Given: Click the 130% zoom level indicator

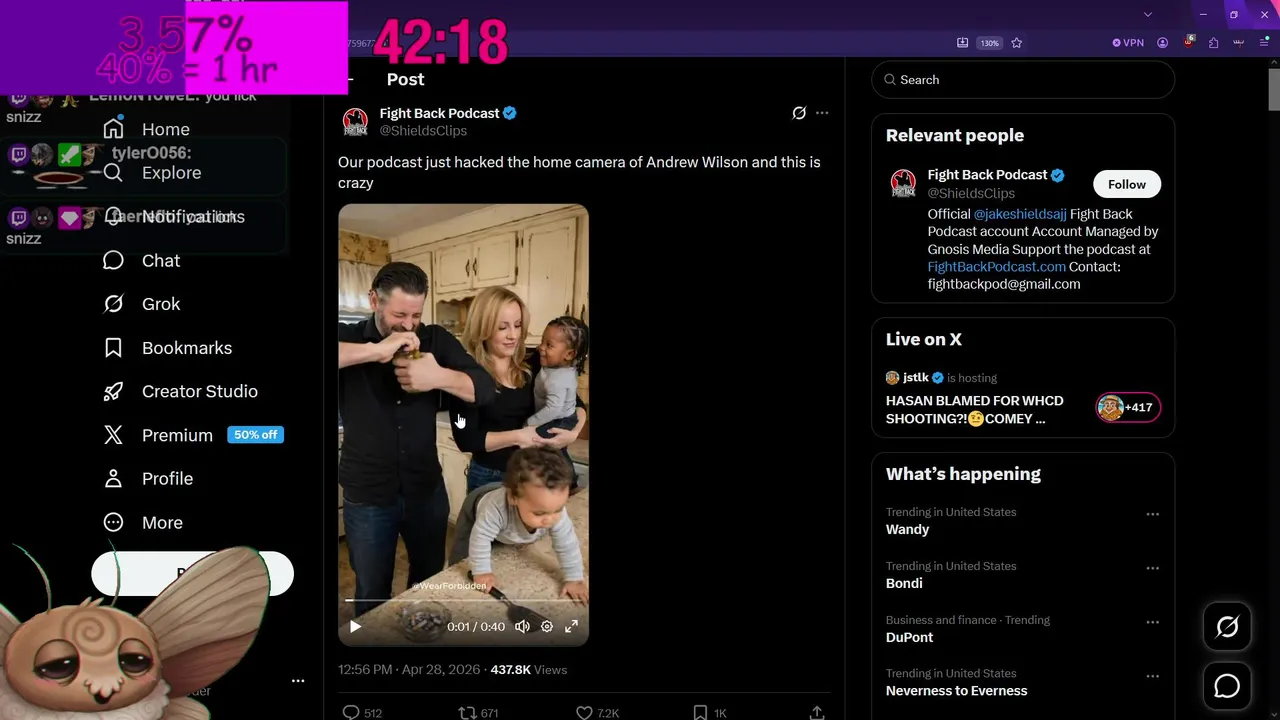Looking at the screenshot, I should click(989, 43).
